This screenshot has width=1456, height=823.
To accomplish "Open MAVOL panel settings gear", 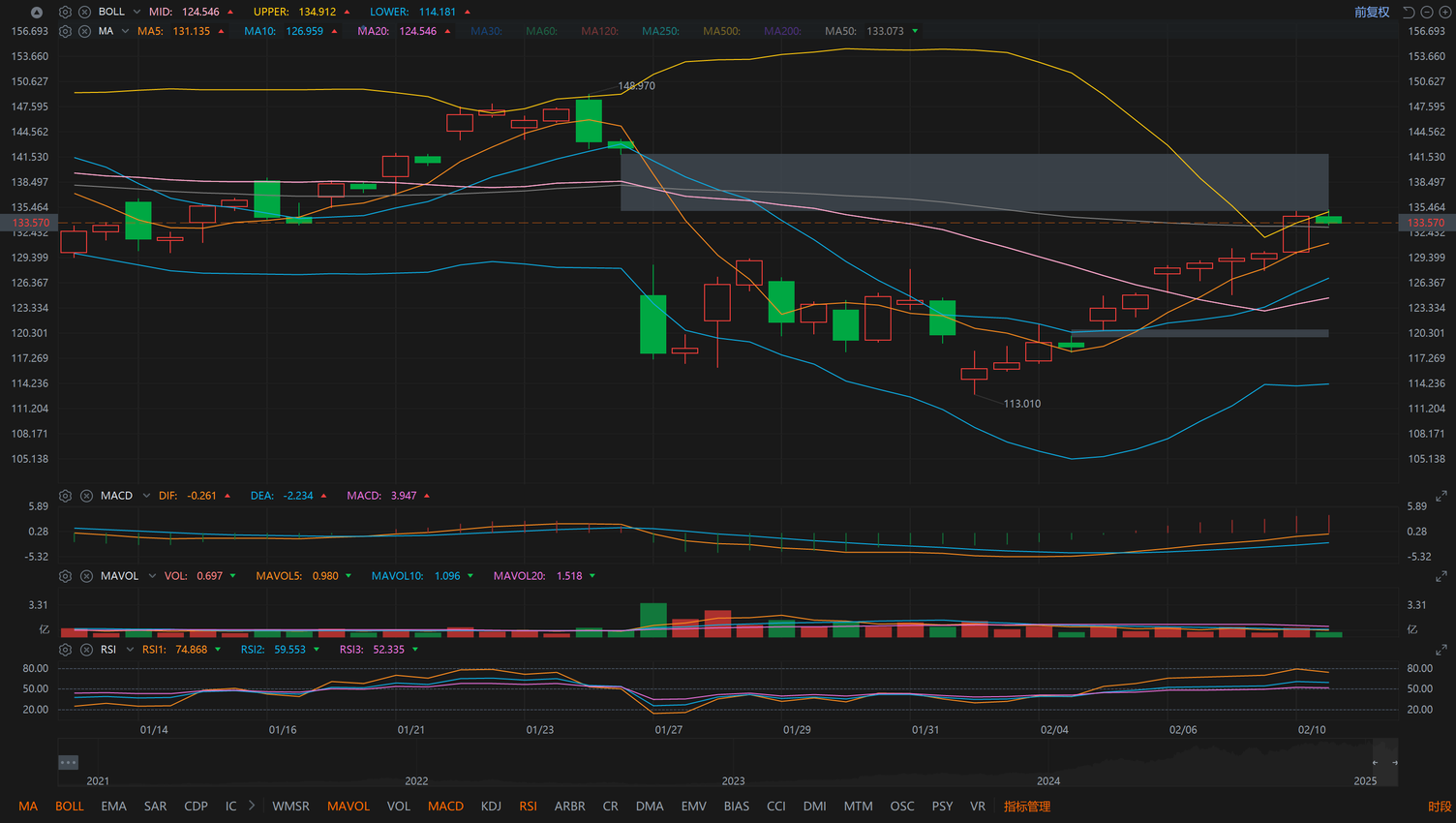I will (x=65, y=576).
